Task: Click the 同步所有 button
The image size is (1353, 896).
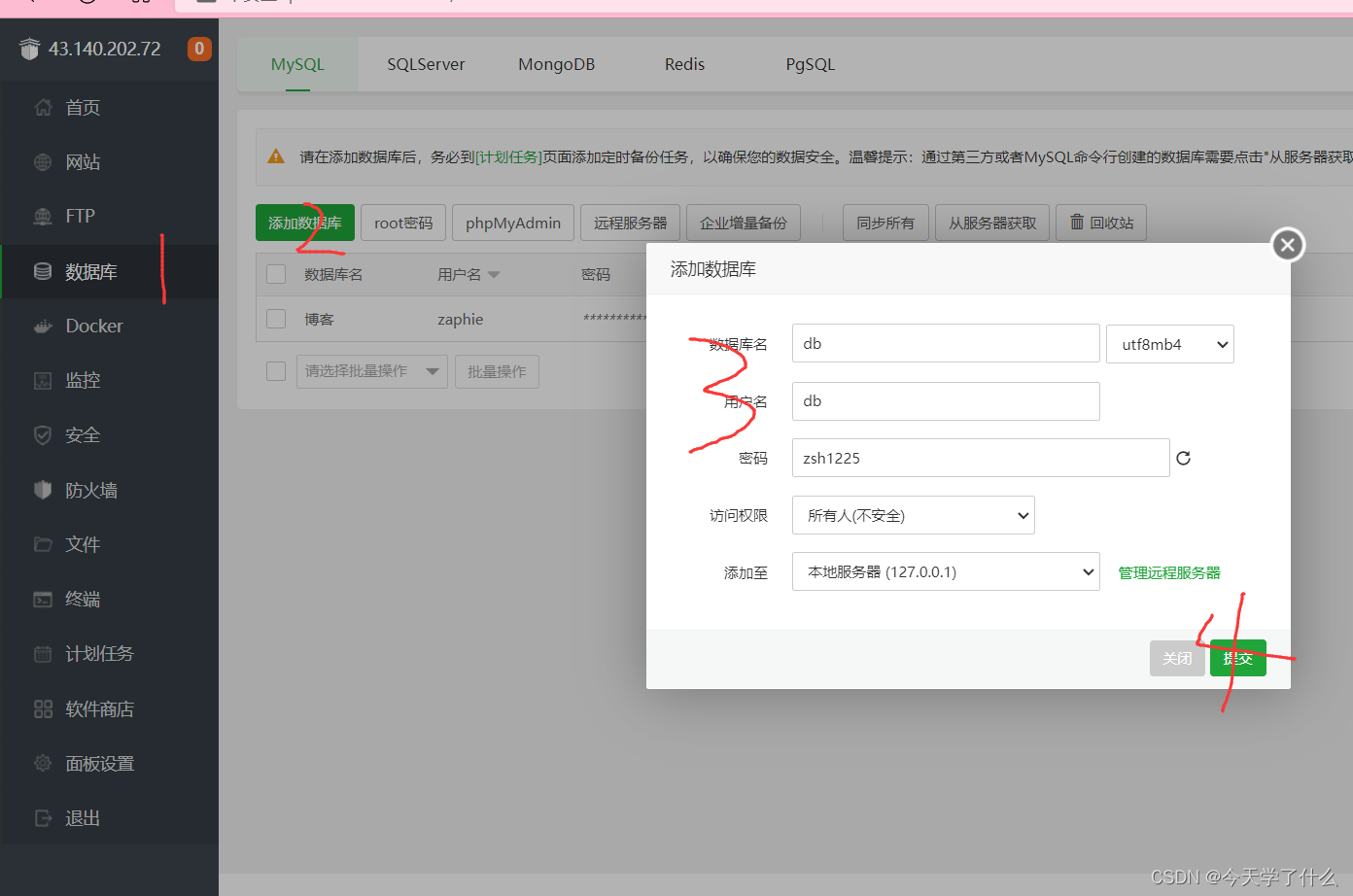Action: [885, 223]
